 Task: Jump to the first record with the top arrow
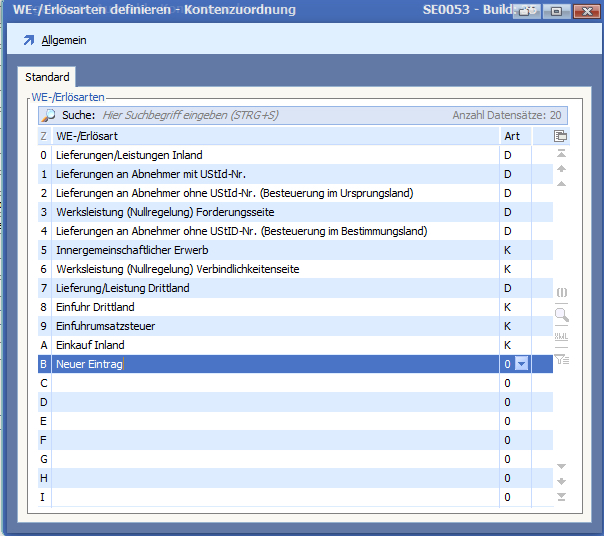[561, 154]
